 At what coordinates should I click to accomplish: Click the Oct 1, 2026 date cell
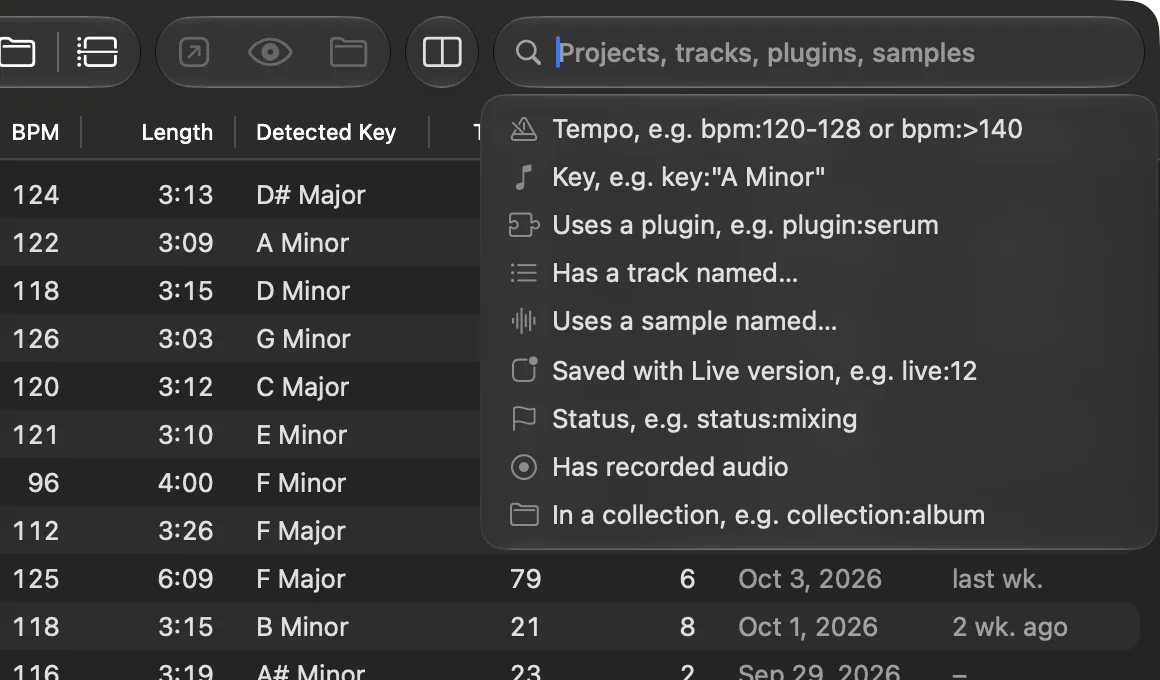(x=807, y=627)
